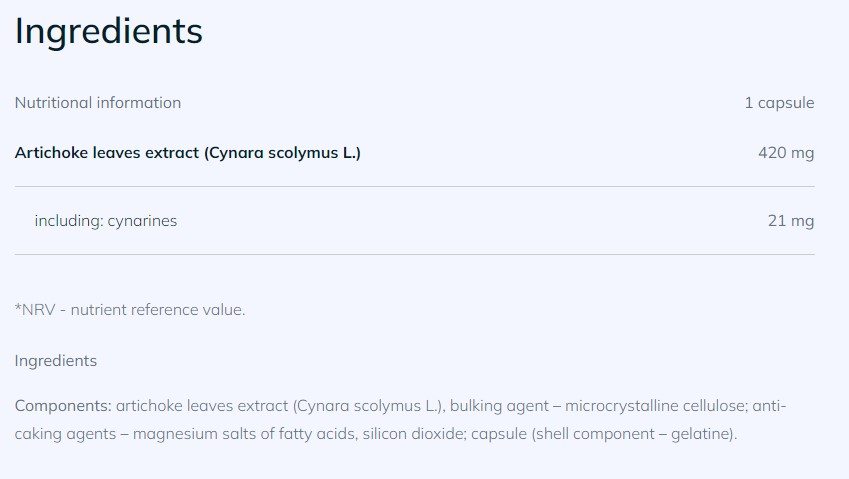Click the words magnesium salts of fatty acids
This screenshot has height=479, width=849.
click(x=242, y=435)
